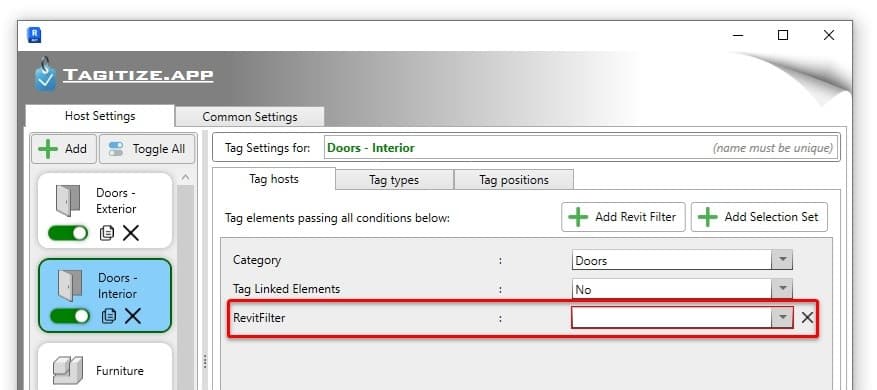
Task: Select the Doors - Interior door icon
Action: click(x=70, y=285)
